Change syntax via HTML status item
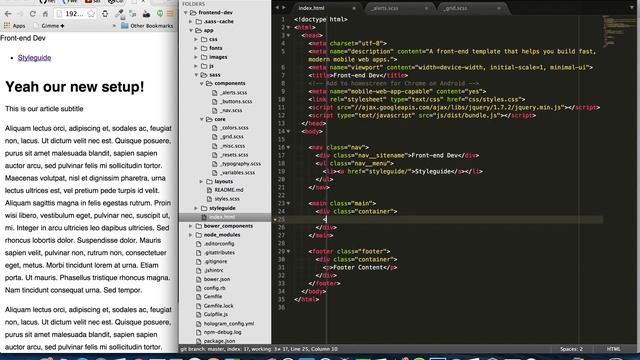The height and width of the screenshot is (360, 640). 613,349
